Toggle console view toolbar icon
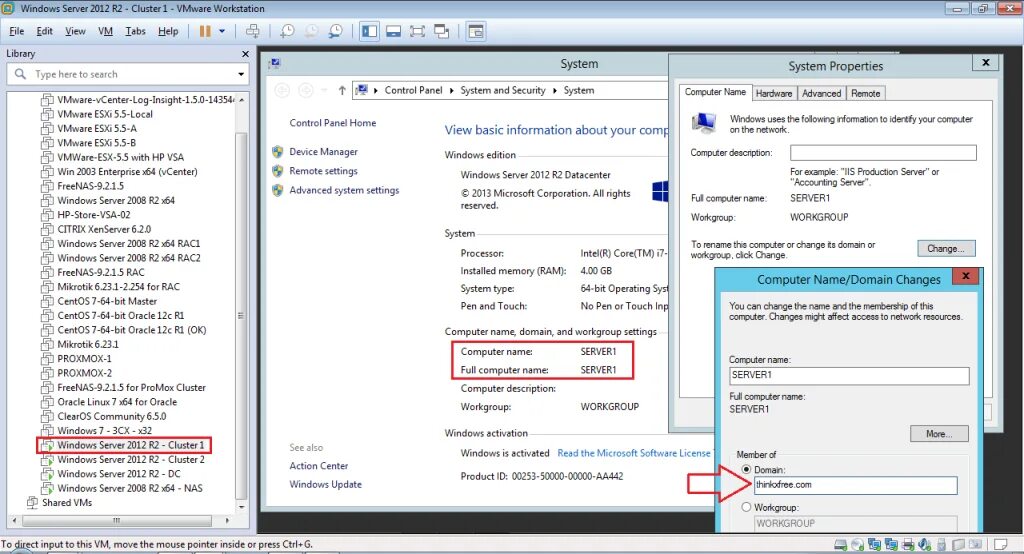The height and width of the screenshot is (554, 1024). pyautogui.click(x=476, y=31)
